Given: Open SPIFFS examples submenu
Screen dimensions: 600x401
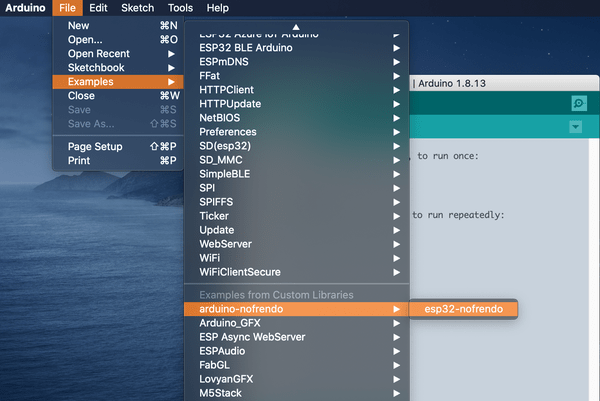Looking at the screenshot, I should coord(297,202).
